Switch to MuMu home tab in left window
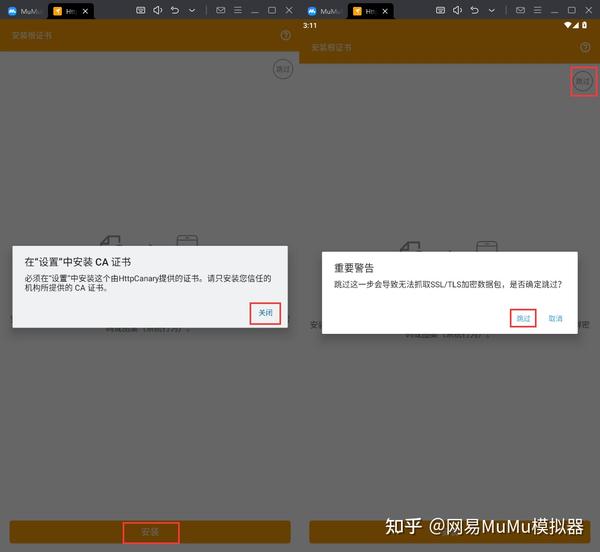Image resolution: width=600 pixels, height=552 pixels. tap(25, 11)
